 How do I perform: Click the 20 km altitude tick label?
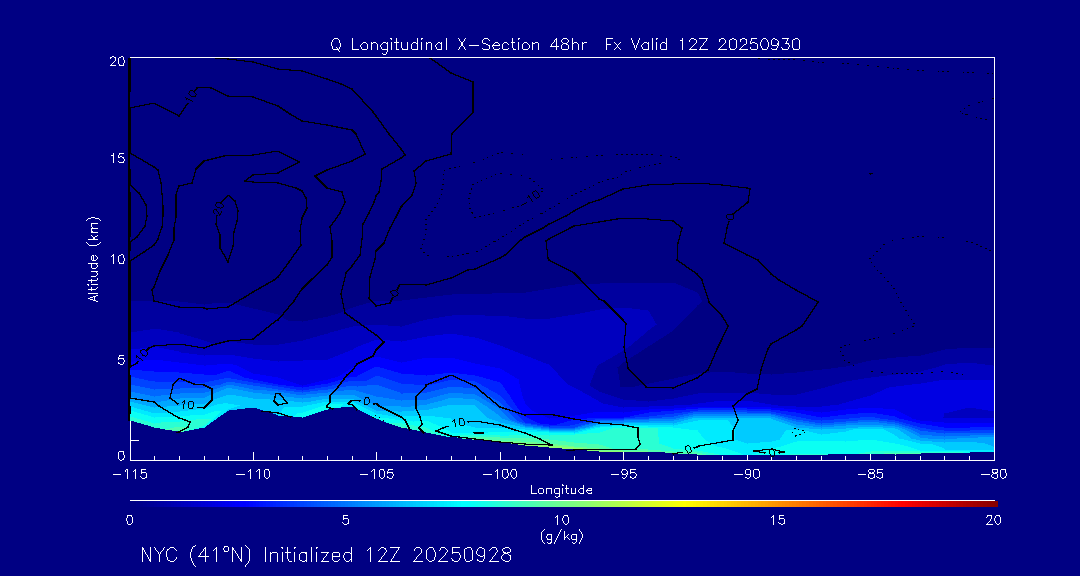pyautogui.click(x=115, y=62)
